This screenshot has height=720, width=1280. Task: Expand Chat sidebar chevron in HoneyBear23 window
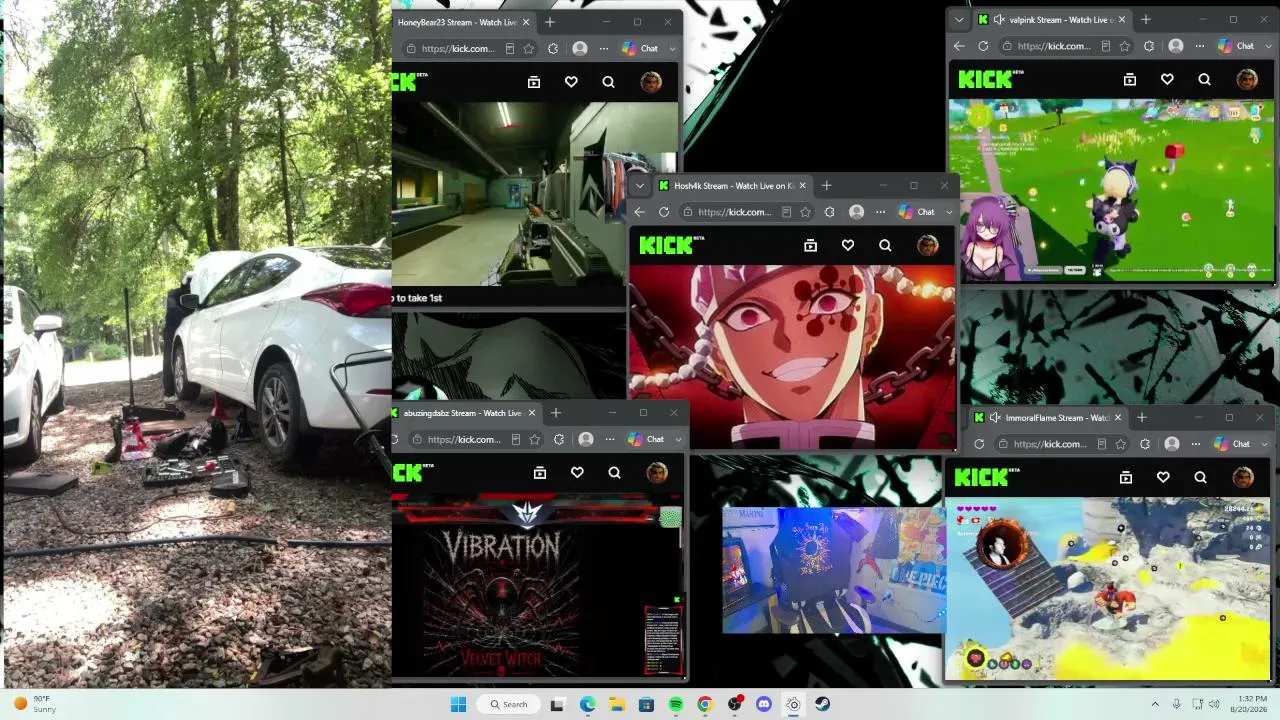click(x=672, y=48)
